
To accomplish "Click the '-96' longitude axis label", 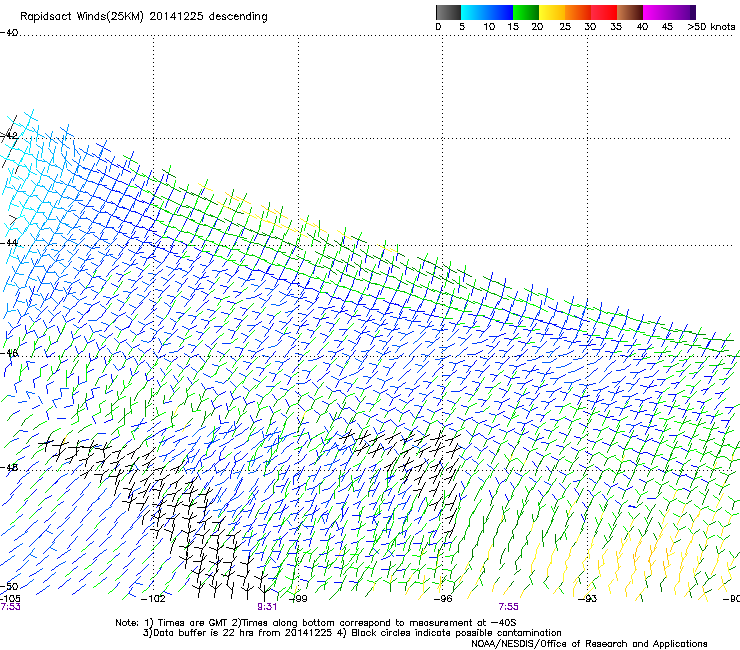I will 443,599.
